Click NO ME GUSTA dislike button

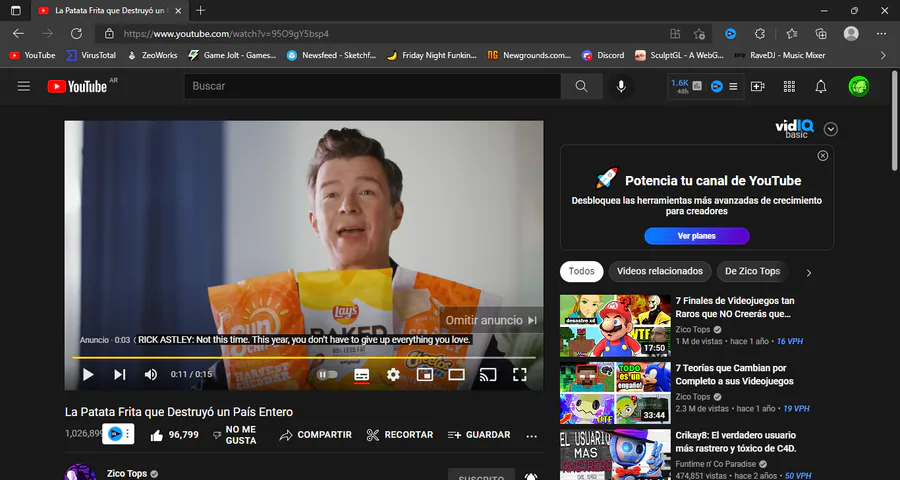click(234, 435)
